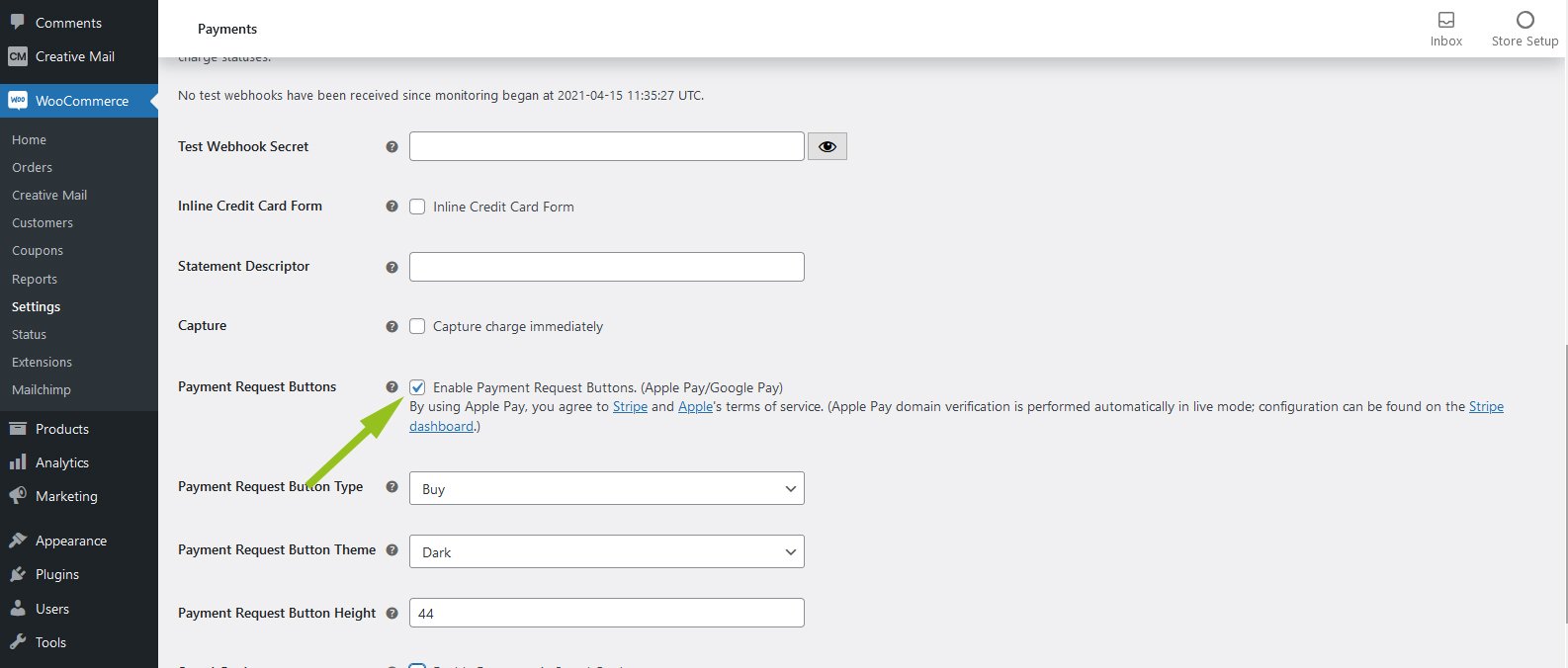Image resolution: width=1568 pixels, height=668 pixels.
Task: Go to Coupons in sidebar menu
Action: [38, 250]
